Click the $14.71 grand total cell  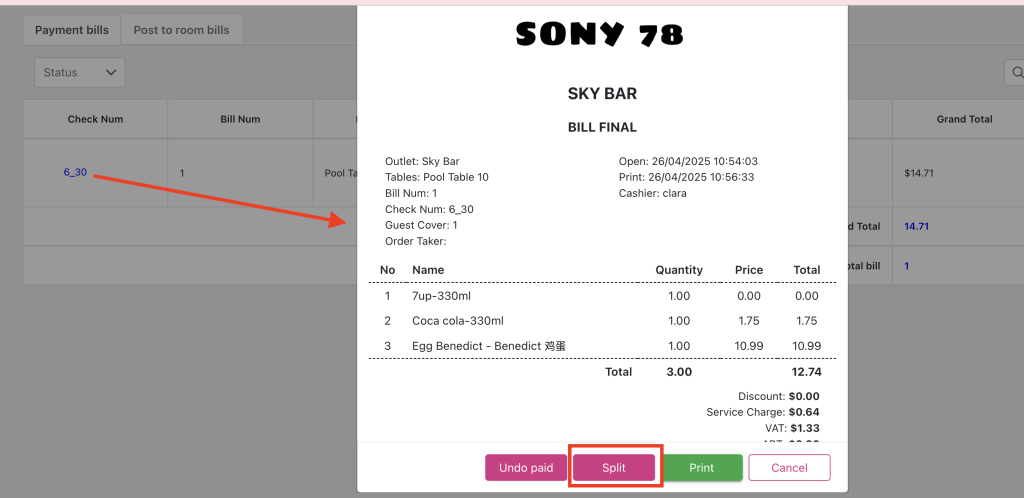click(x=918, y=173)
